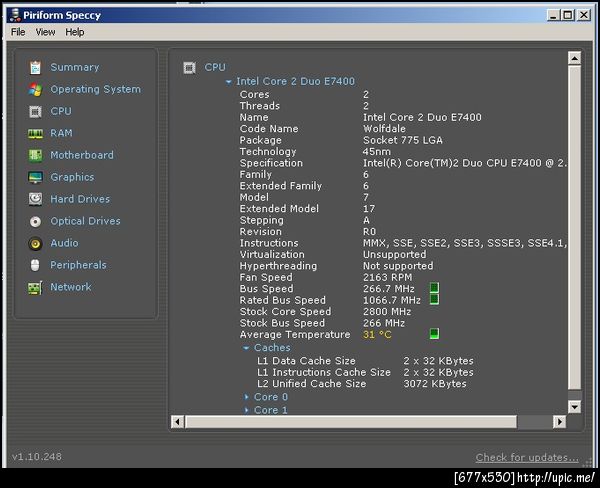This screenshot has height=488, width=600.
Task: Open the Motherboard section
Action: tap(82, 155)
